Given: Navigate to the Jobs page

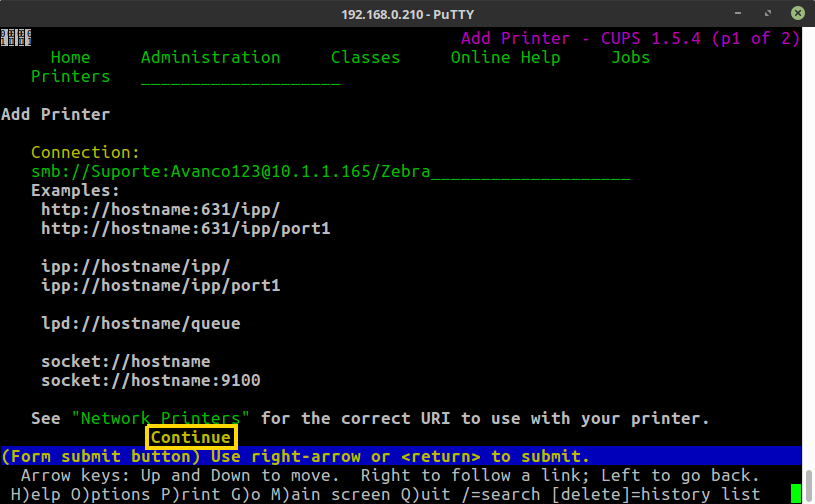Looking at the screenshot, I should [x=630, y=57].
